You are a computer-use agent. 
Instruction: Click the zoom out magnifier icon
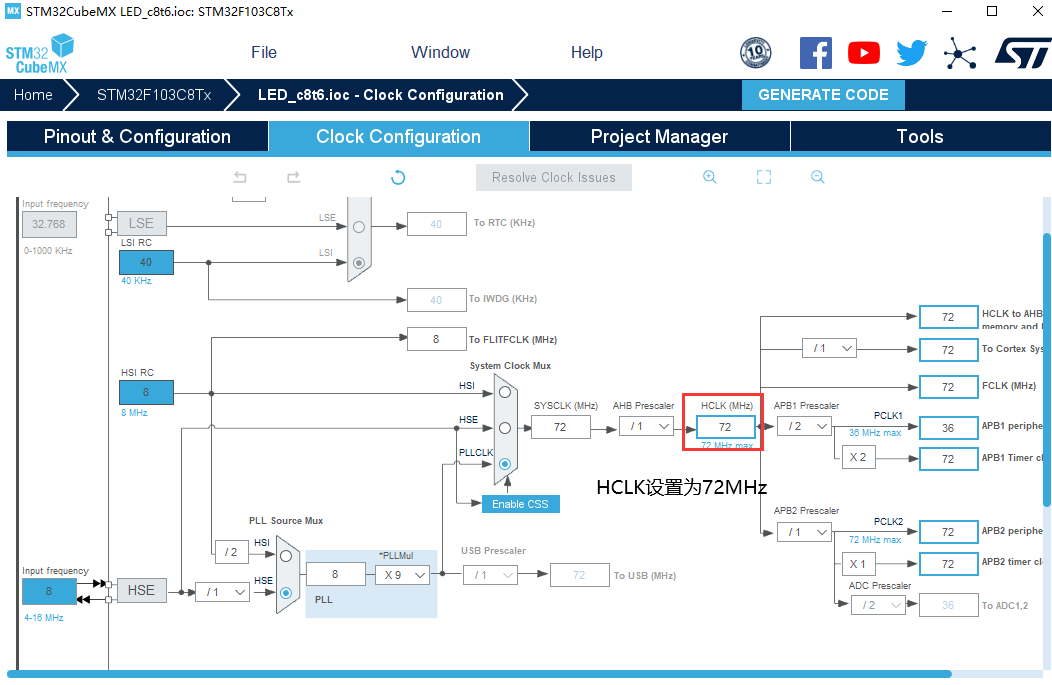817,177
